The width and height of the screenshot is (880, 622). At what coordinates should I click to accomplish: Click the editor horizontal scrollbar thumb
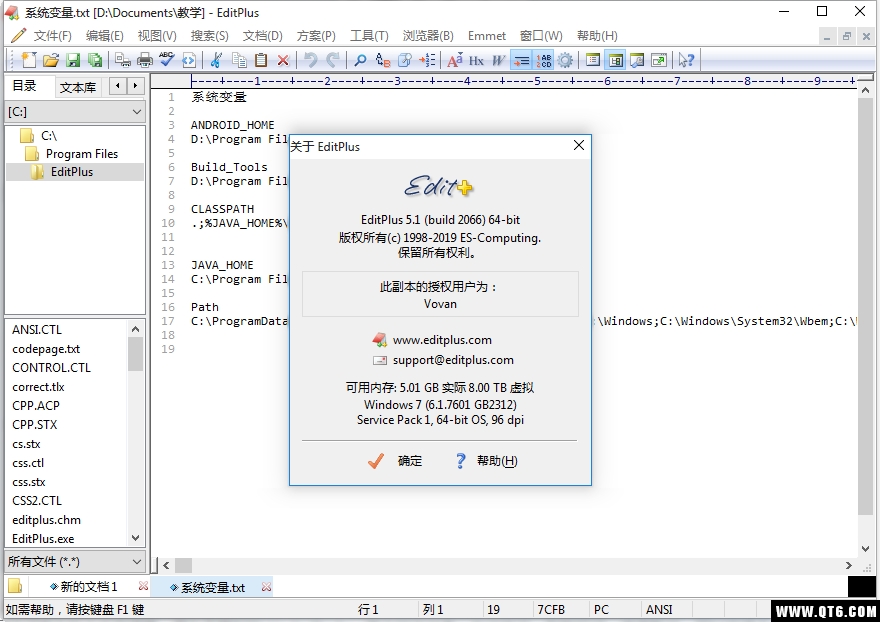click(184, 565)
